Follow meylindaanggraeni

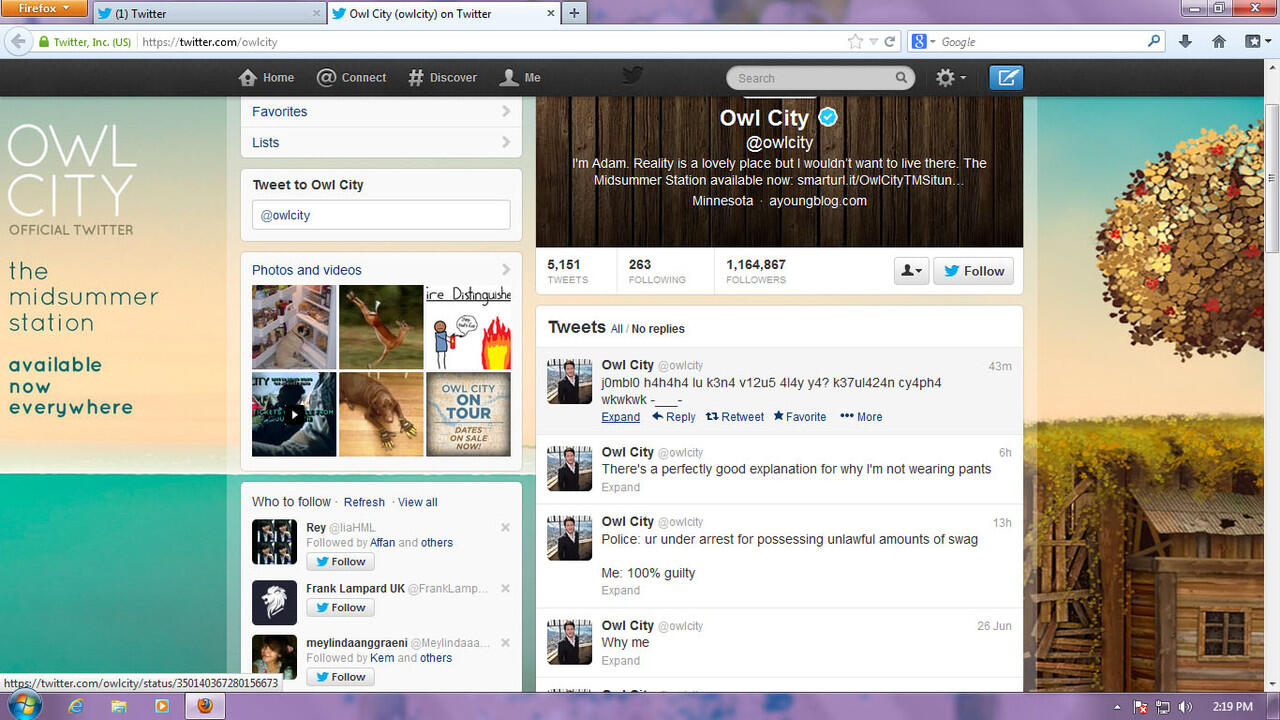tap(340, 677)
